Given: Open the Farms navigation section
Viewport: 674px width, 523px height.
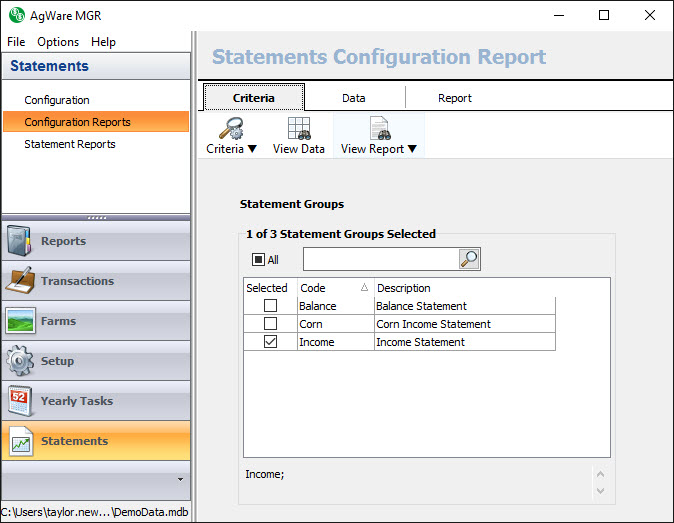Looking at the screenshot, I should coord(95,321).
